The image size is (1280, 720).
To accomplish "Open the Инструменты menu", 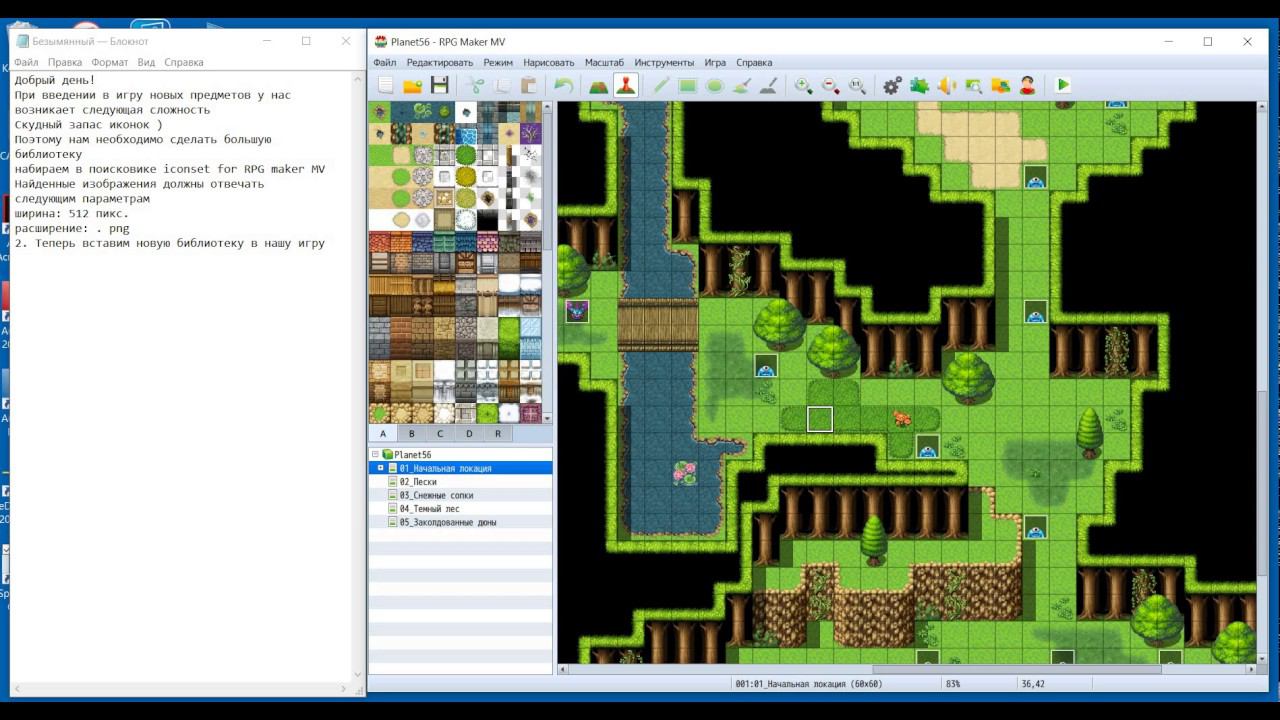I will coord(664,62).
